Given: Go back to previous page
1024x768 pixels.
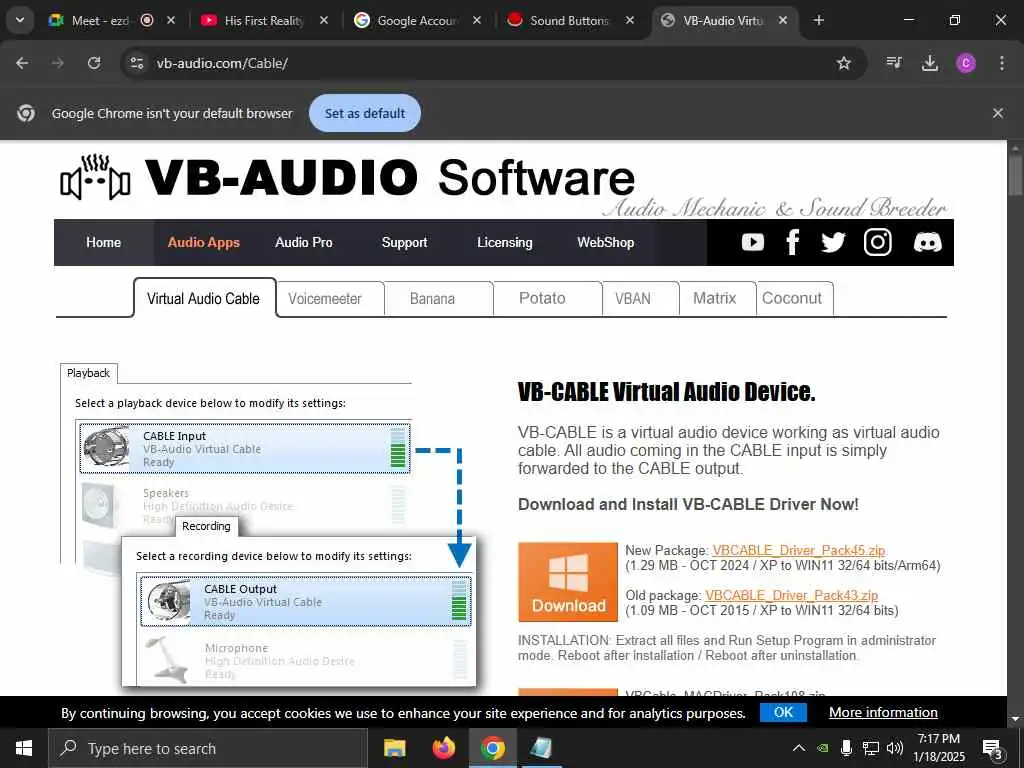Looking at the screenshot, I should pos(22,63).
